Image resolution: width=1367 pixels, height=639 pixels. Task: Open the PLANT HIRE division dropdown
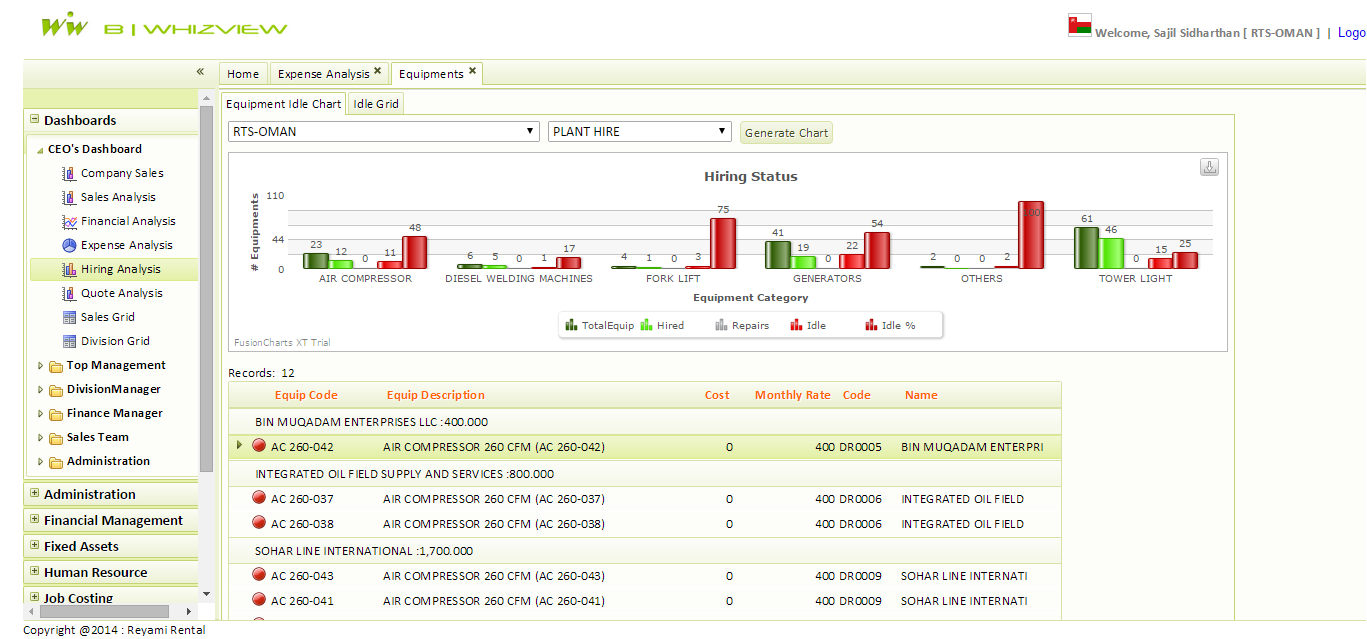coord(640,132)
